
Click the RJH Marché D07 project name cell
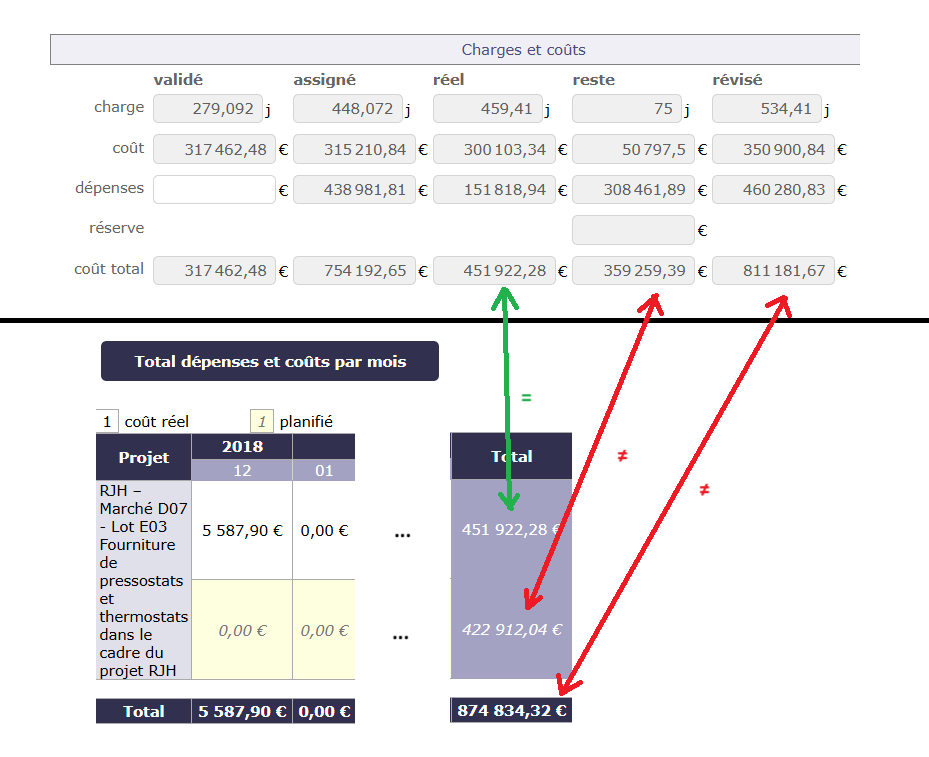(x=144, y=580)
